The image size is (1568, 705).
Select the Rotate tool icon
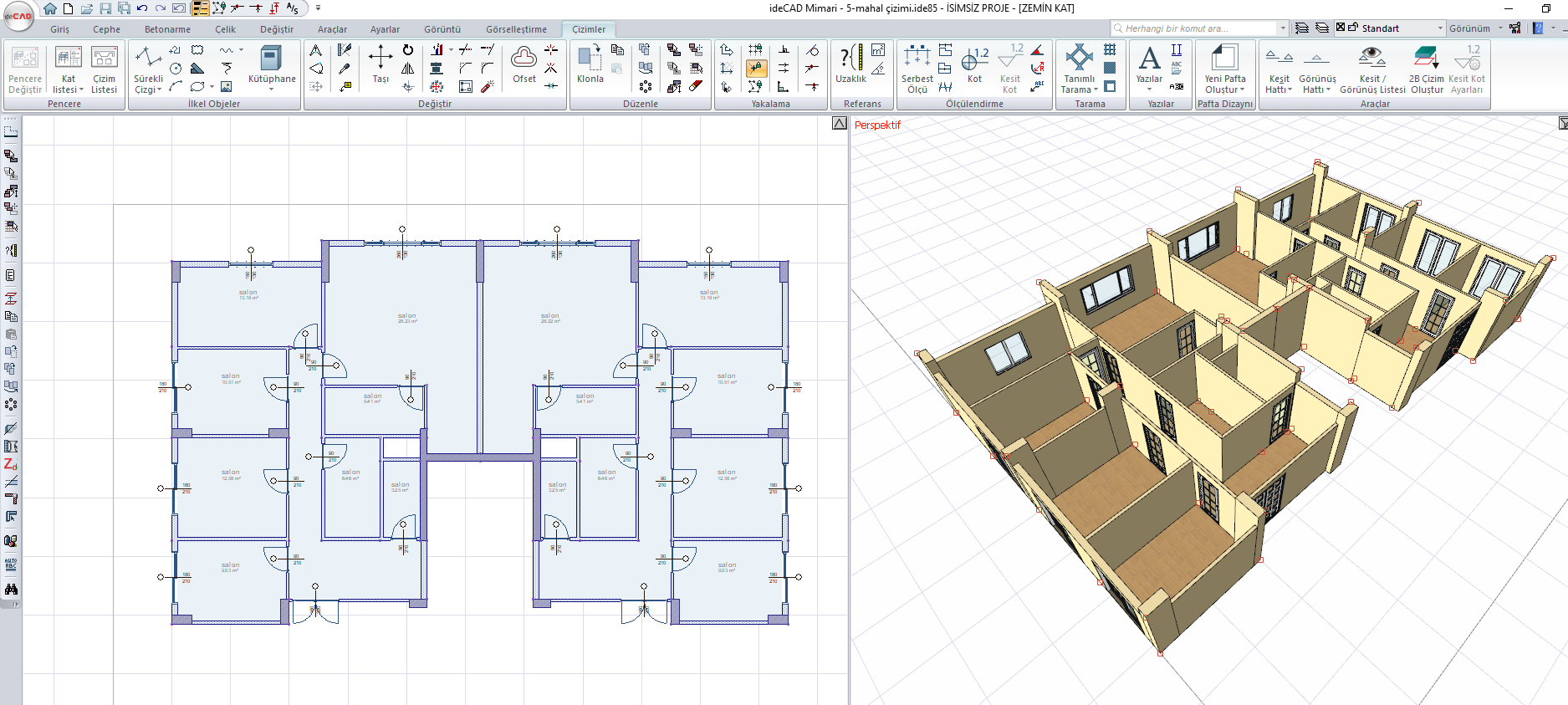407,50
